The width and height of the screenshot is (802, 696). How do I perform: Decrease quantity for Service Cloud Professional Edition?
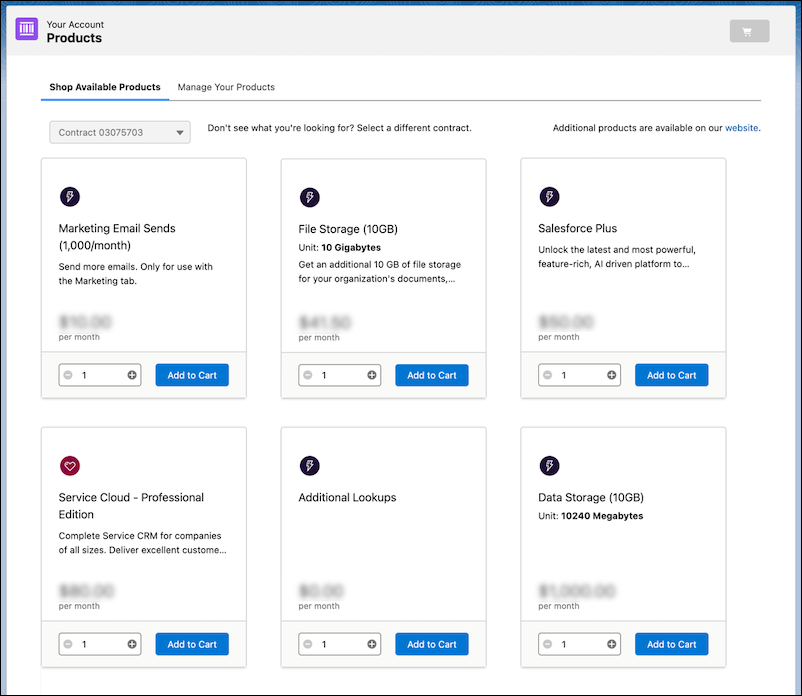[68, 644]
